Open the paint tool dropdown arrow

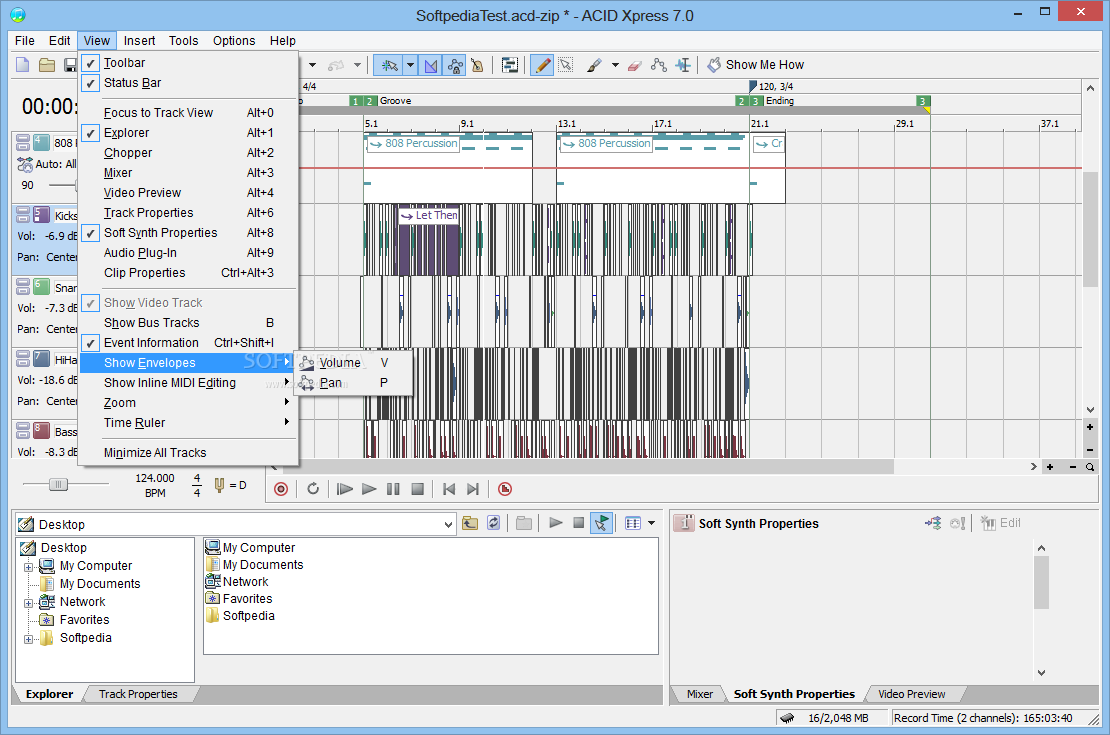[615, 66]
